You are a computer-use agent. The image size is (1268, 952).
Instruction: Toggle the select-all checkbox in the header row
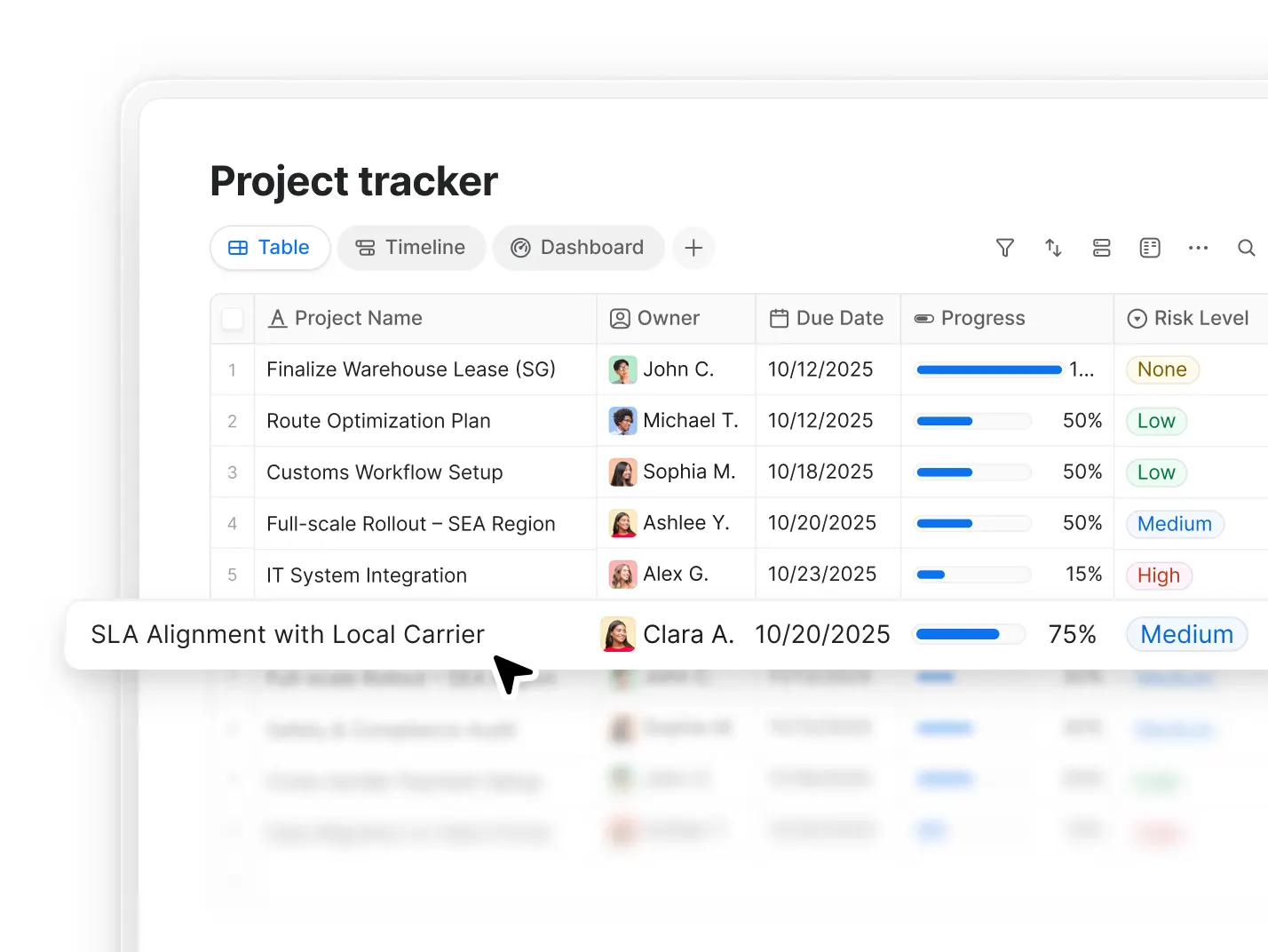pos(232,318)
